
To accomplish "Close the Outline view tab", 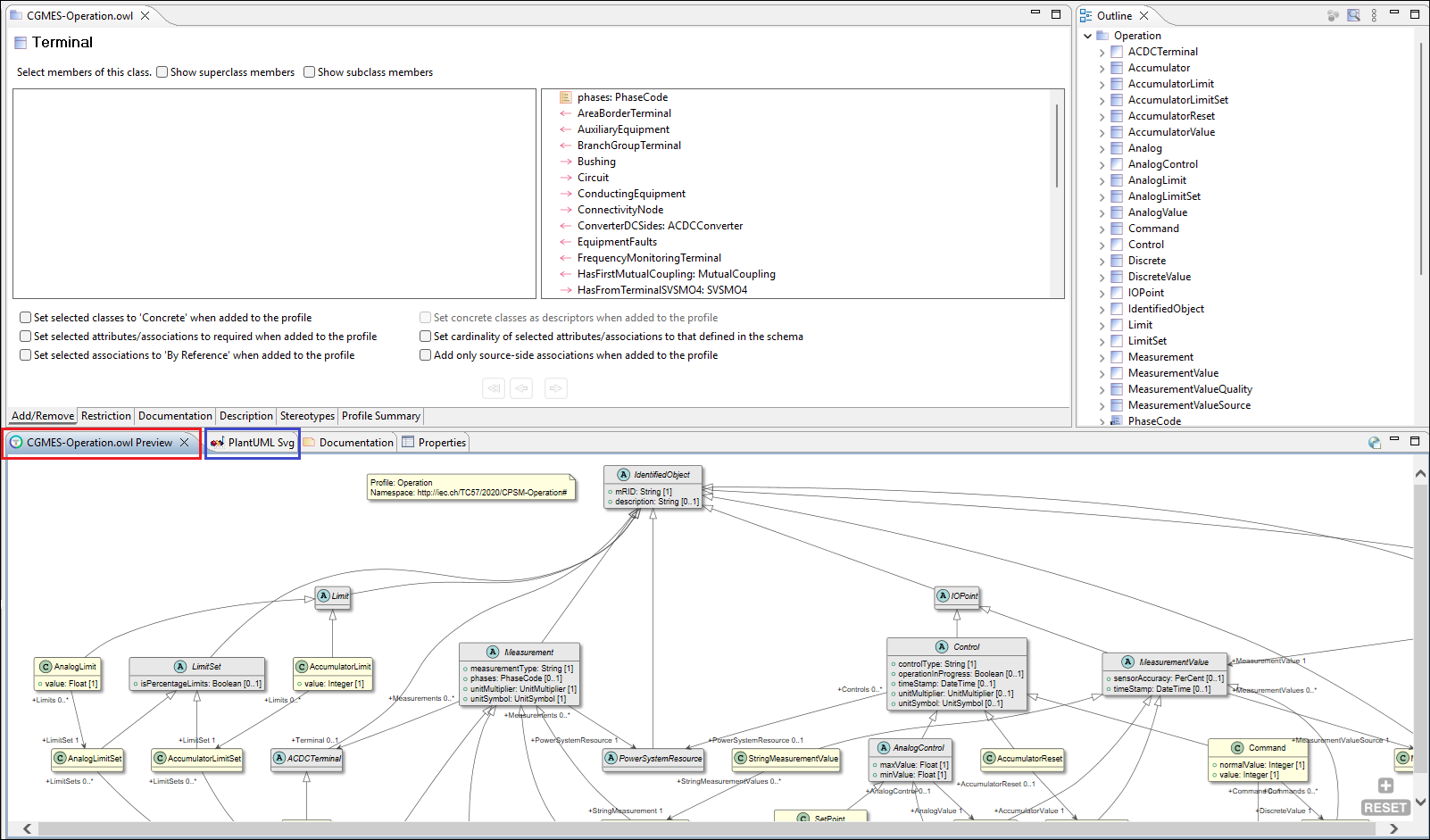I will tap(1143, 15).
